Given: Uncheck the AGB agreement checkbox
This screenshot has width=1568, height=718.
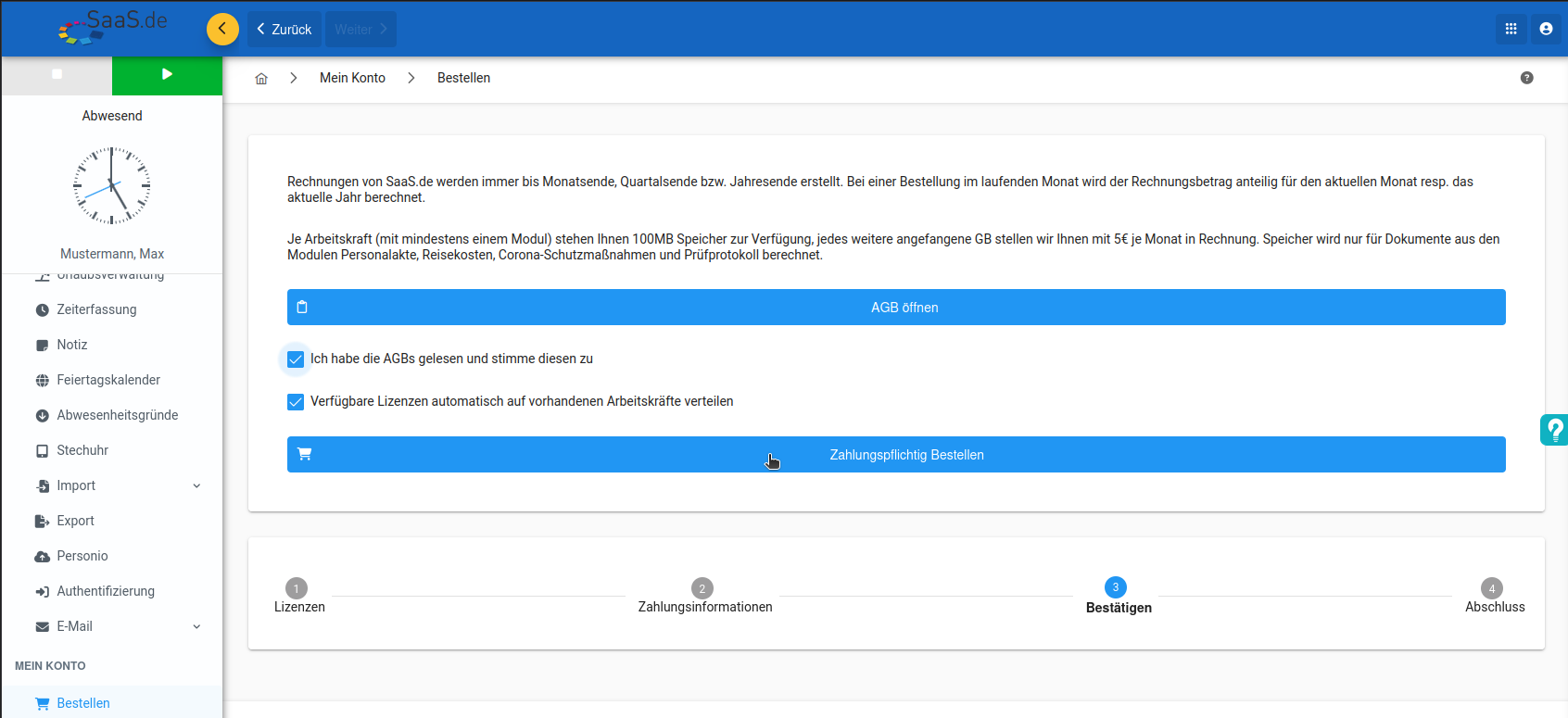Looking at the screenshot, I should 296,359.
